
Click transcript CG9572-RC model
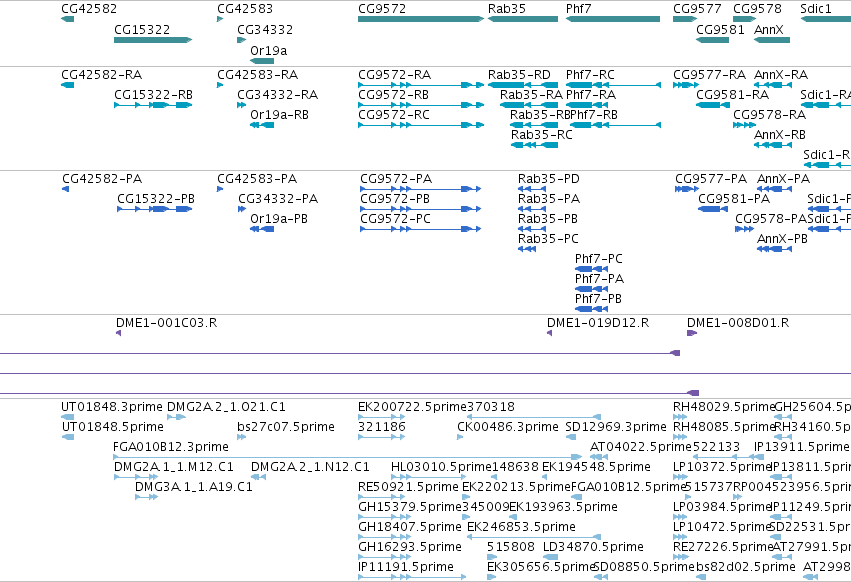pyautogui.click(x=421, y=125)
